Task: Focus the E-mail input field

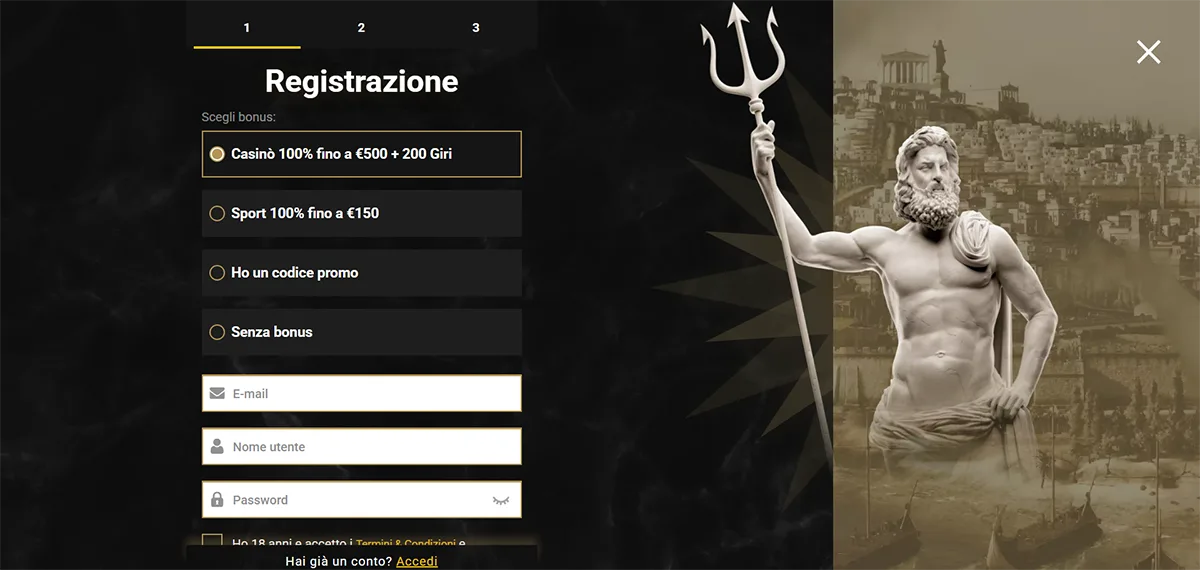Action: [x=361, y=394]
